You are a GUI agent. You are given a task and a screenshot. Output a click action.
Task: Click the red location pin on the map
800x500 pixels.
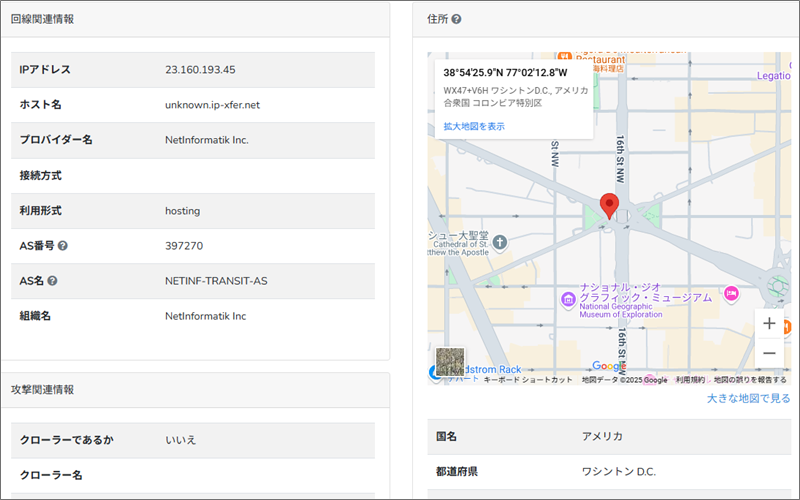609,206
